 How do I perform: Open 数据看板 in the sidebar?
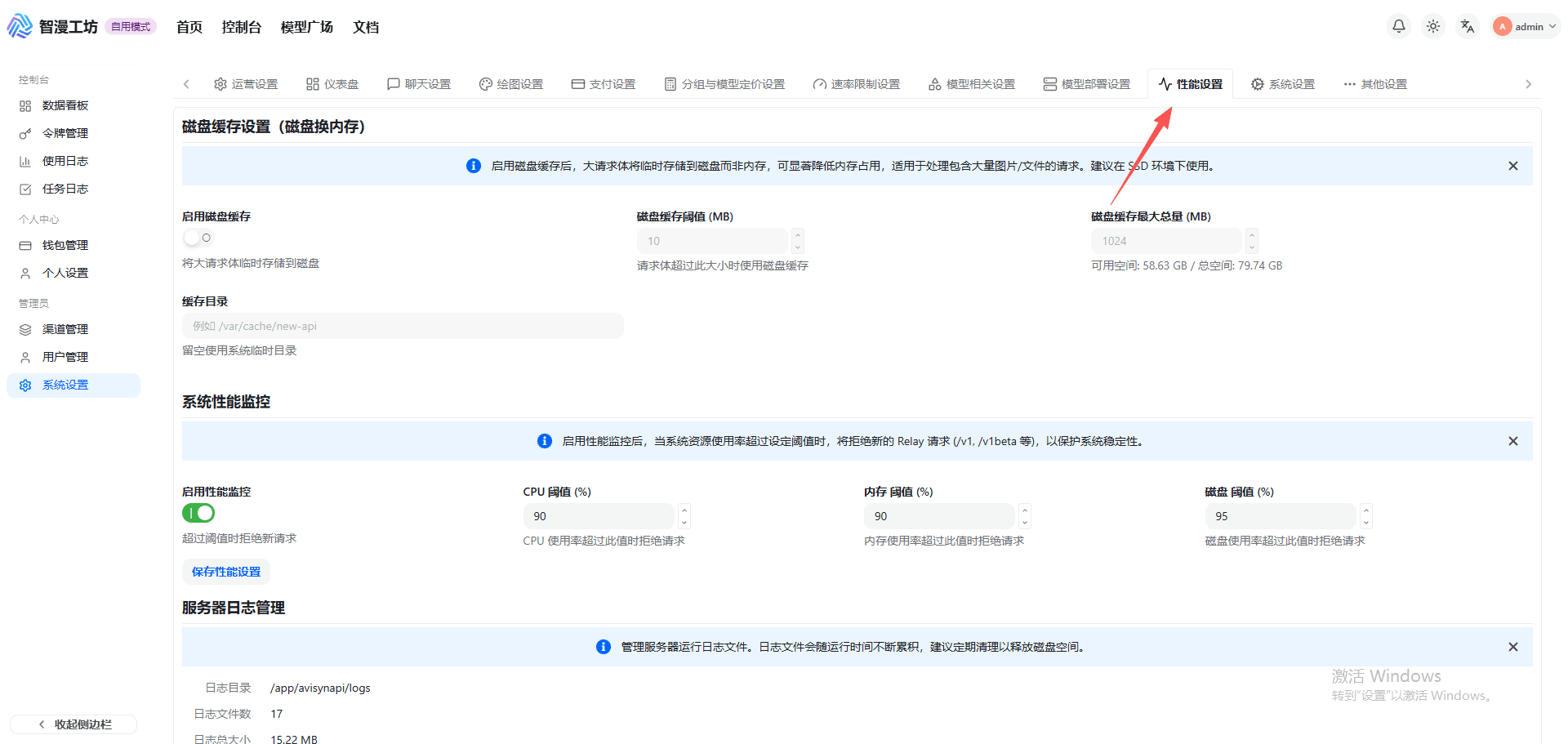coord(73,105)
